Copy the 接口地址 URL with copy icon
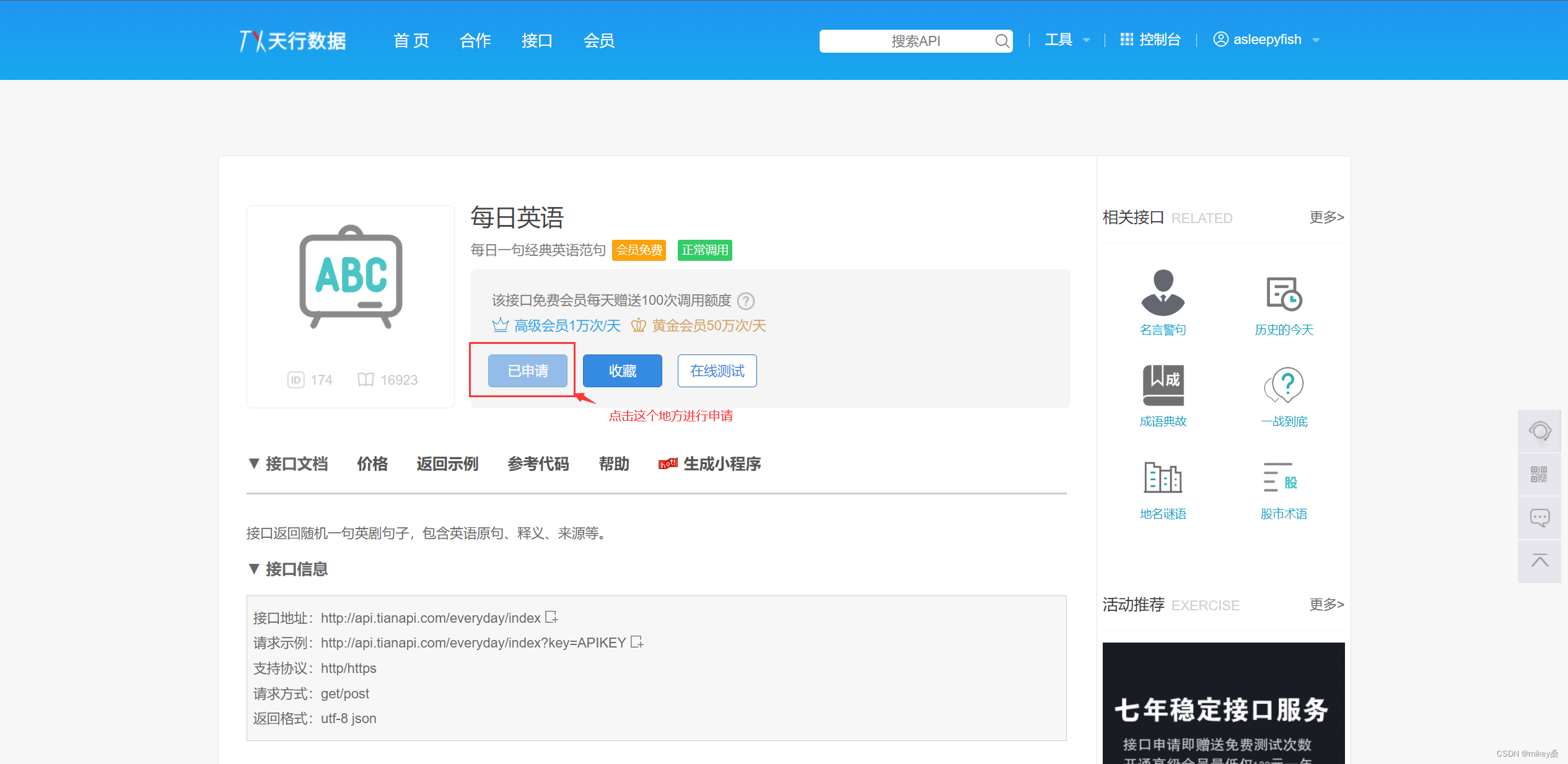 pyautogui.click(x=551, y=617)
